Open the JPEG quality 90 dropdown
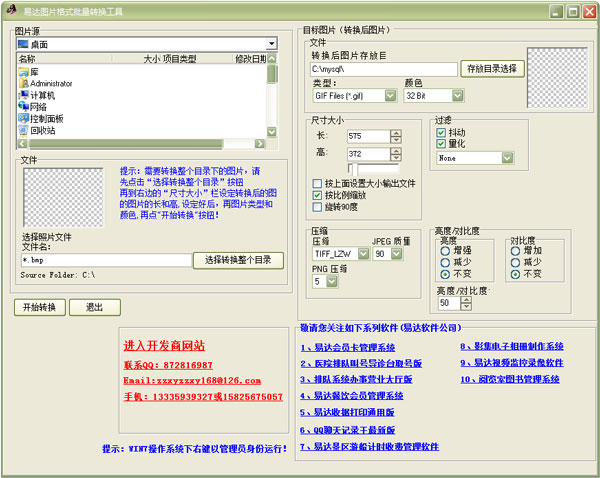The width and height of the screenshot is (600, 478). click(x=397, y=253)
